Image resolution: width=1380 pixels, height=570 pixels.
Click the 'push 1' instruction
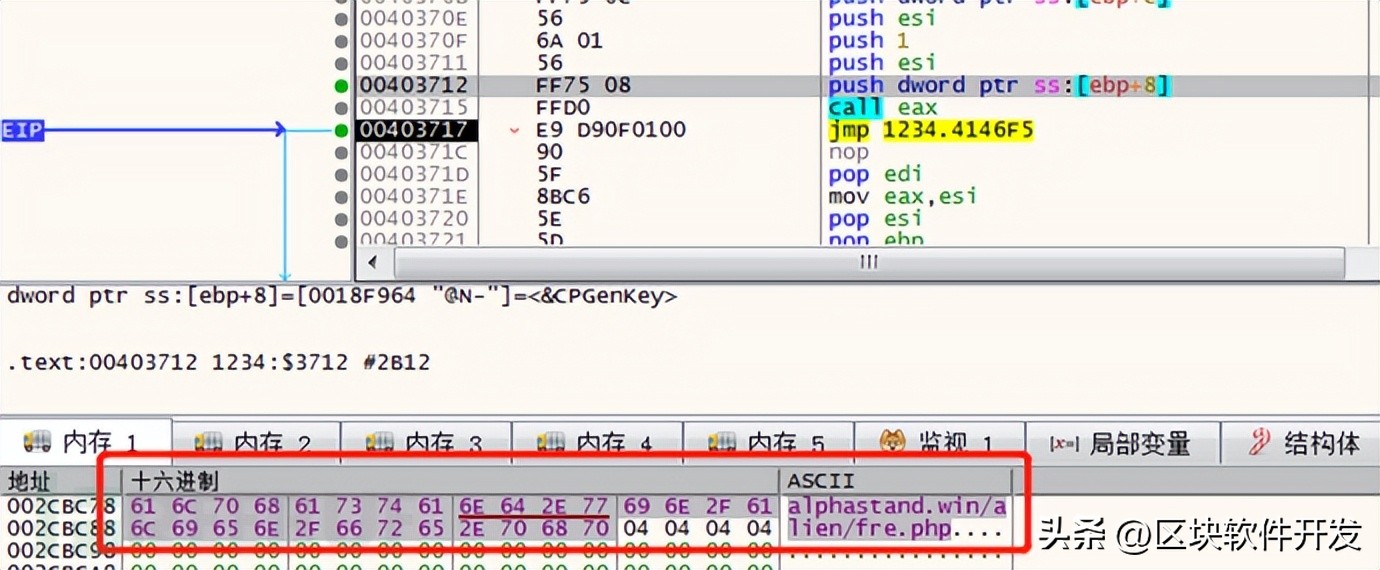point(868,41)
